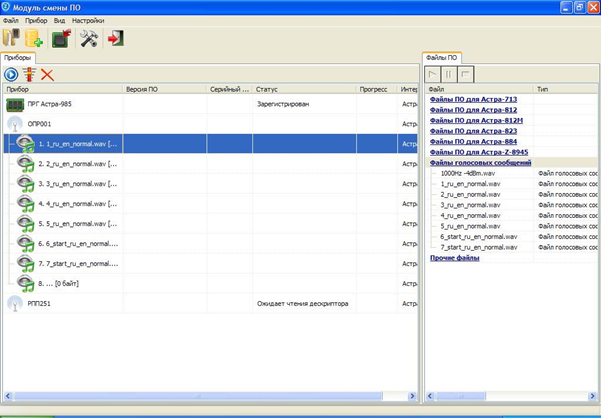Select the 6_start_ru_en_normal.wav file in right panel
The width and height of the screenshot is (601, 418).
(478, 236)
